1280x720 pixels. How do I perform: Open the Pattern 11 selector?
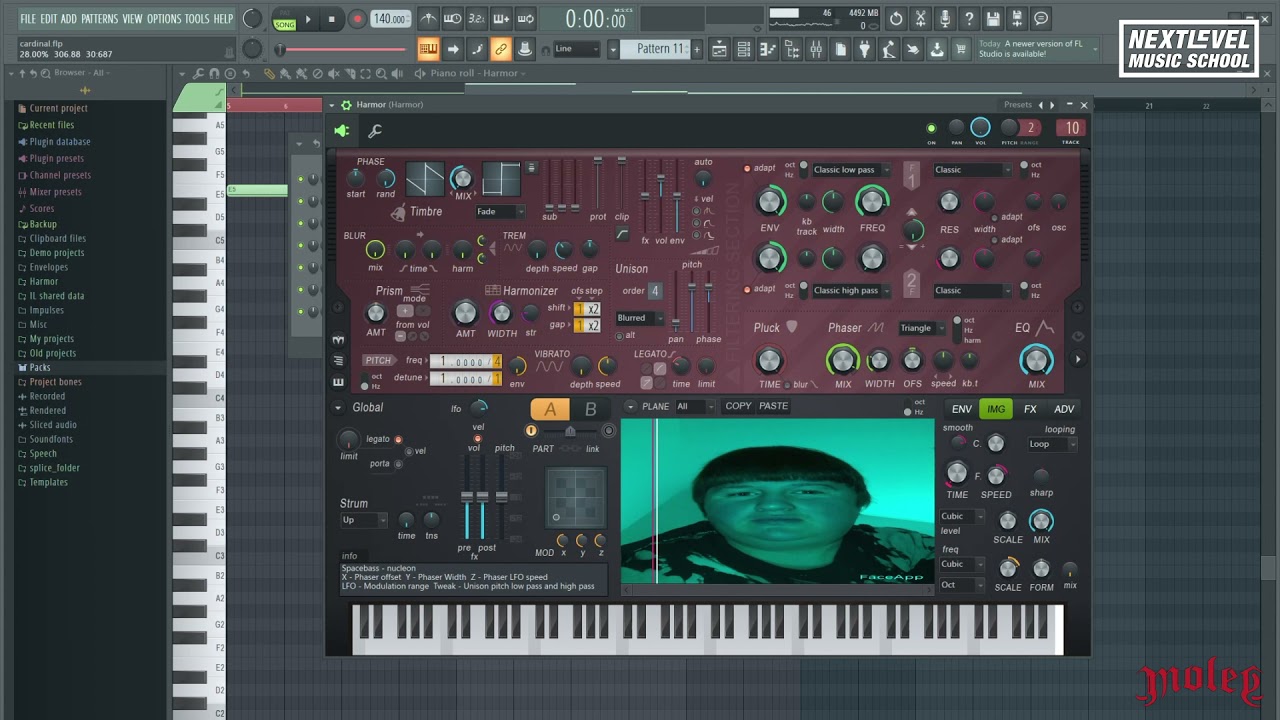click(x=655, y=49)
